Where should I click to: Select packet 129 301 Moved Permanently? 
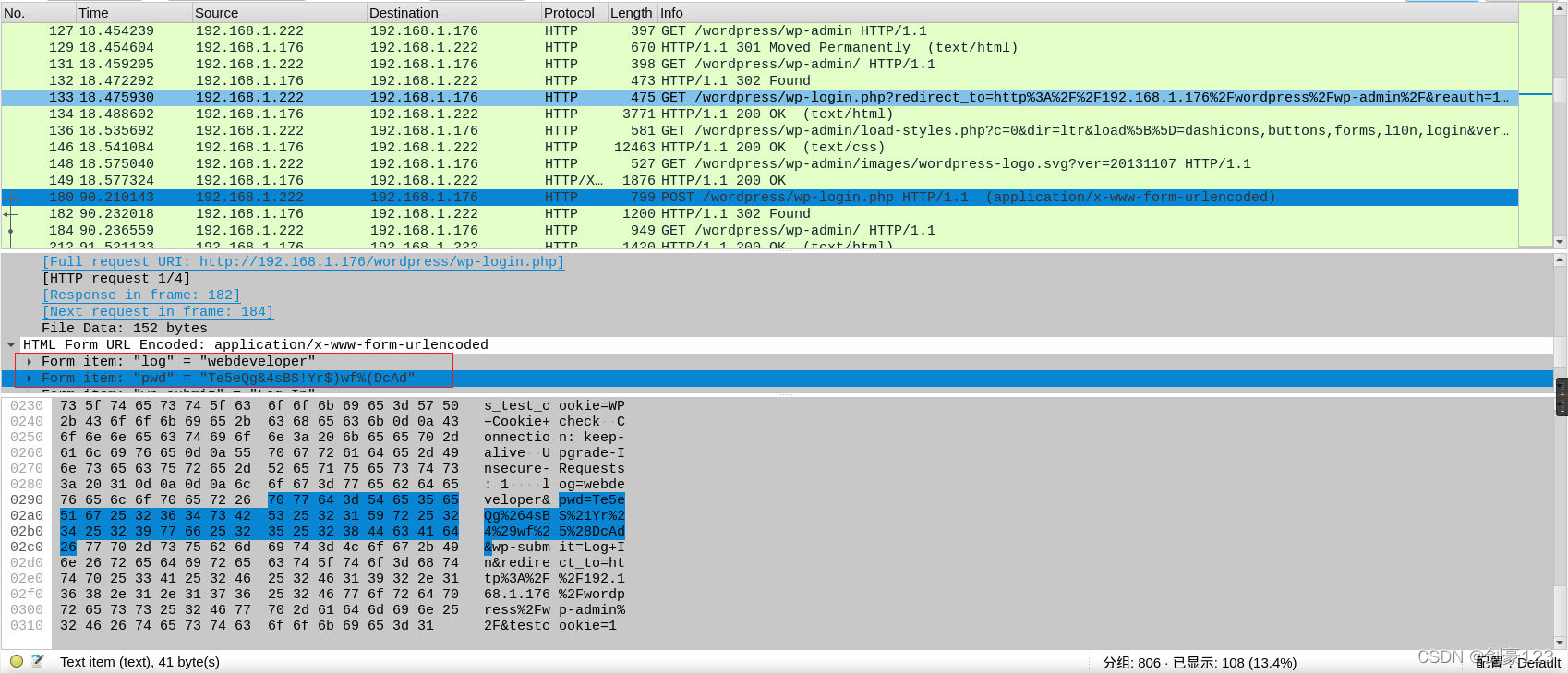pyautogui.click(x=759, y=48)
